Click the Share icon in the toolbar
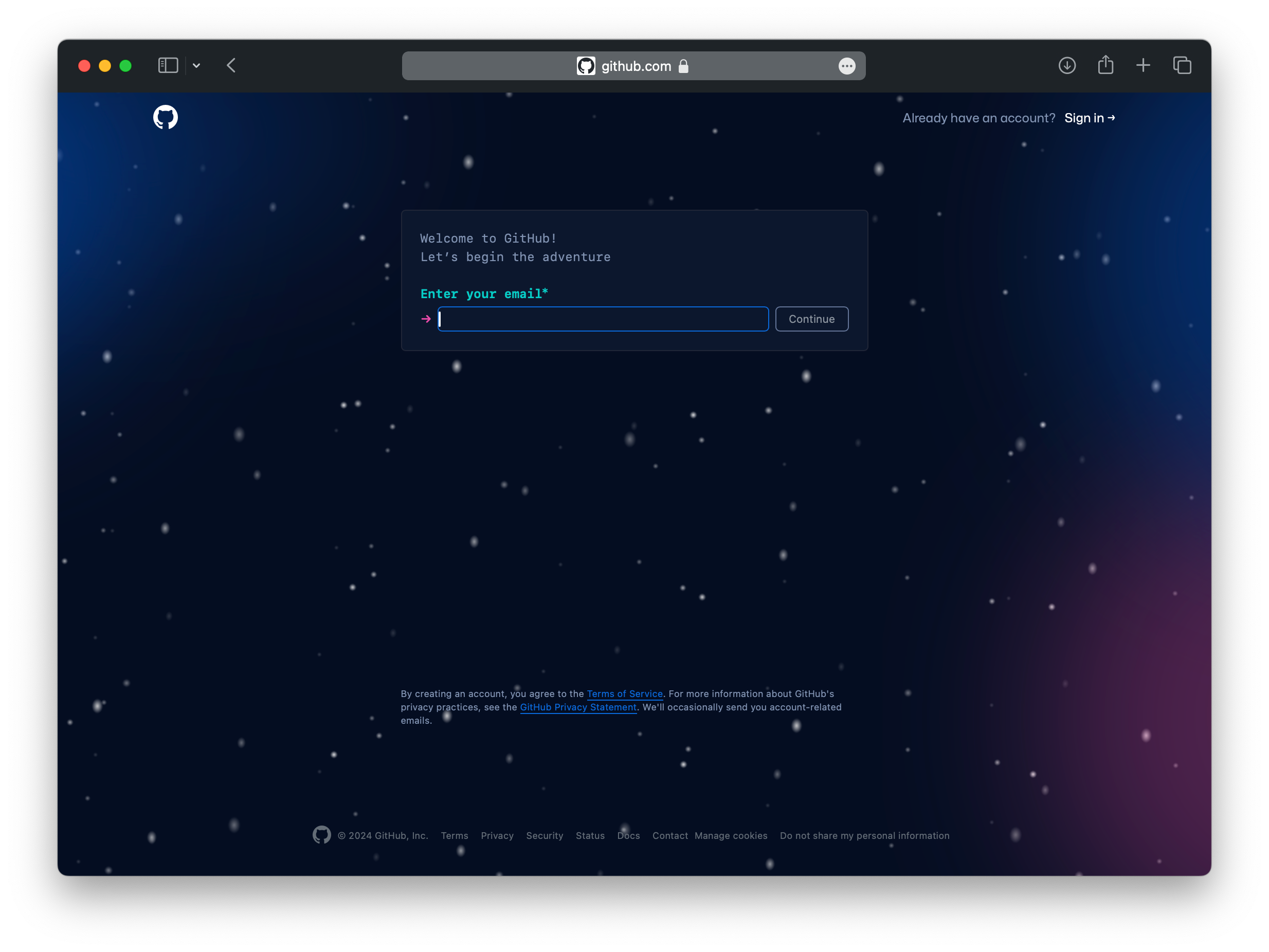The image size is (1269, 952). [1105, 65]
